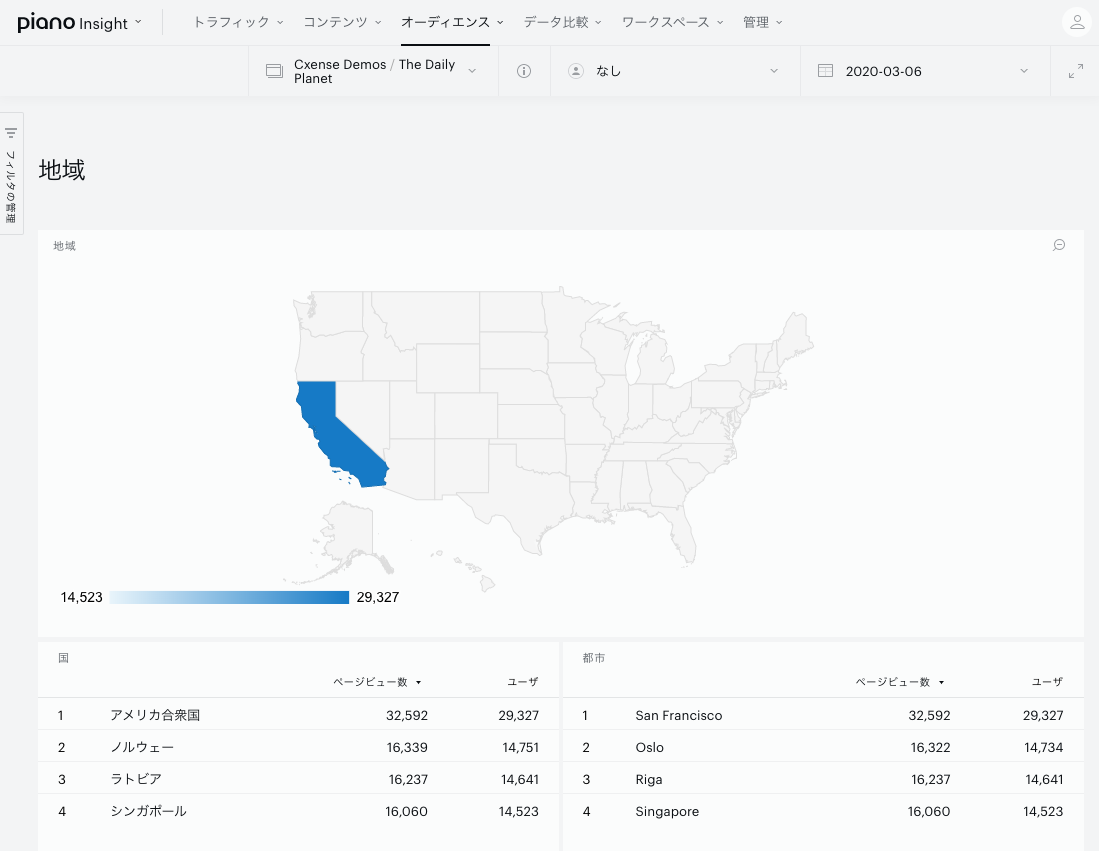The height and width of the screenshot is (851, 1099).
Task: Click the map zoom-out magnifier icon
Action: click(1059, 245)
